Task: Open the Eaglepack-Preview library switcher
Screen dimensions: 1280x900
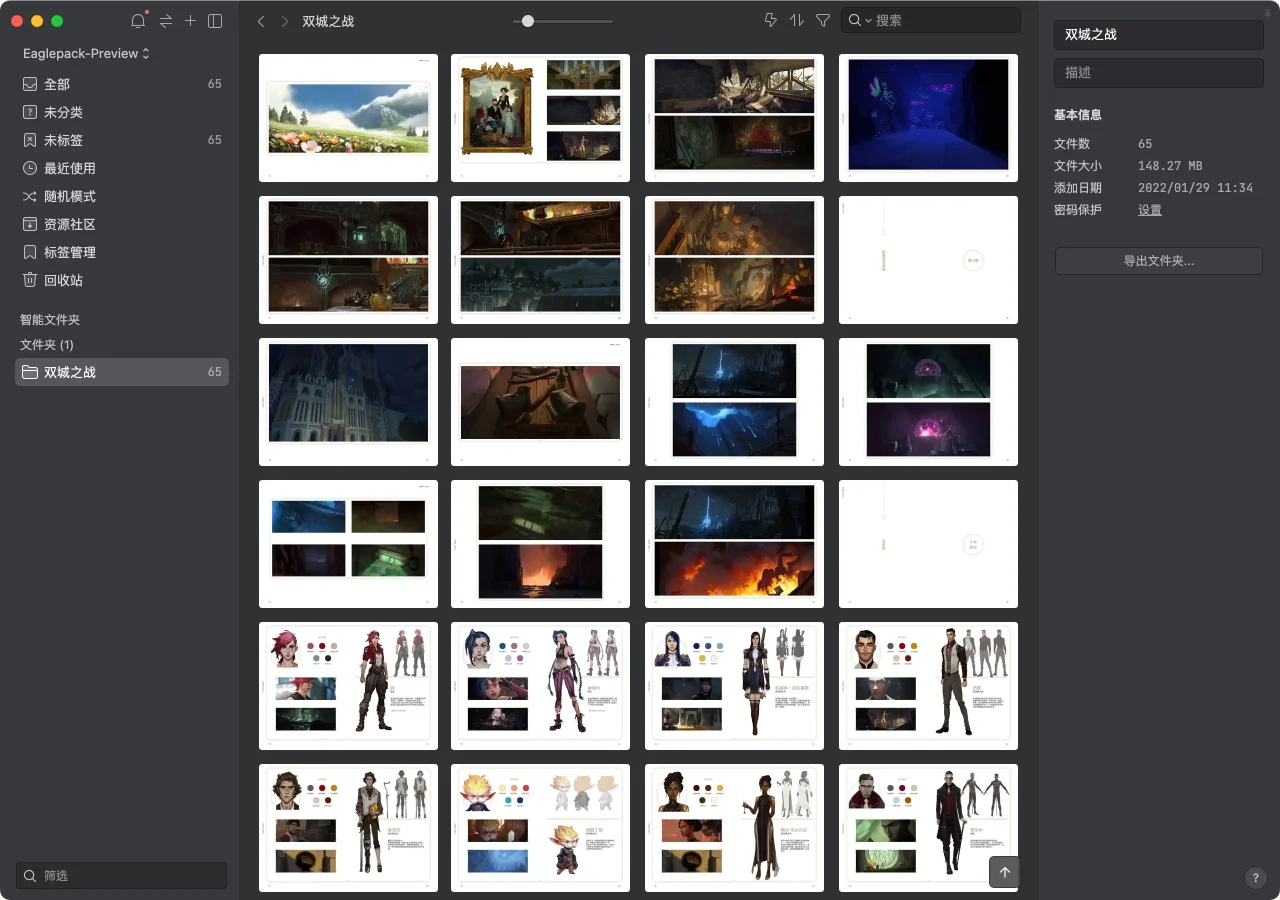Action: [86, 53]
